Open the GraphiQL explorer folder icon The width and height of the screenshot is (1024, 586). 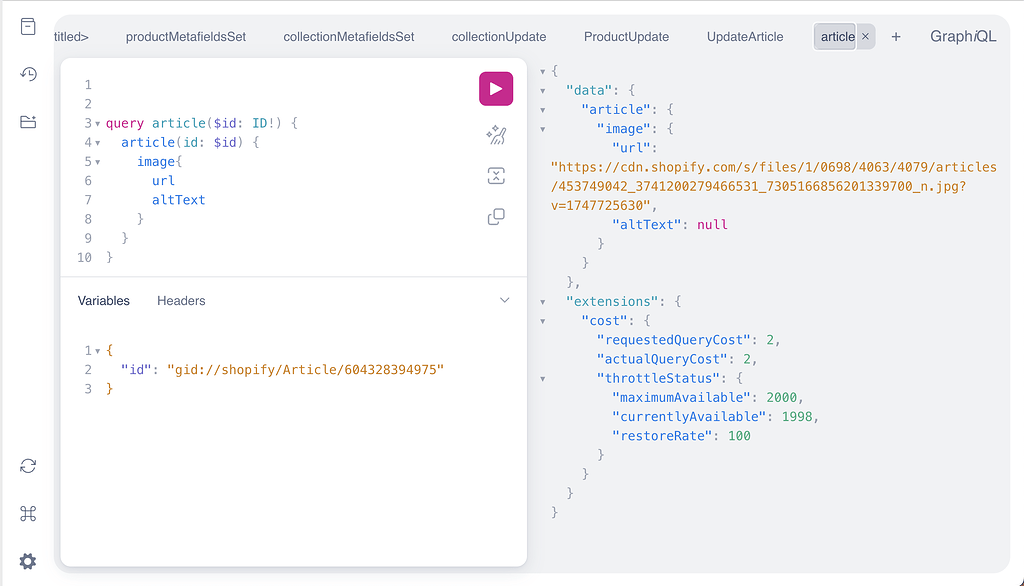point(28,122)
